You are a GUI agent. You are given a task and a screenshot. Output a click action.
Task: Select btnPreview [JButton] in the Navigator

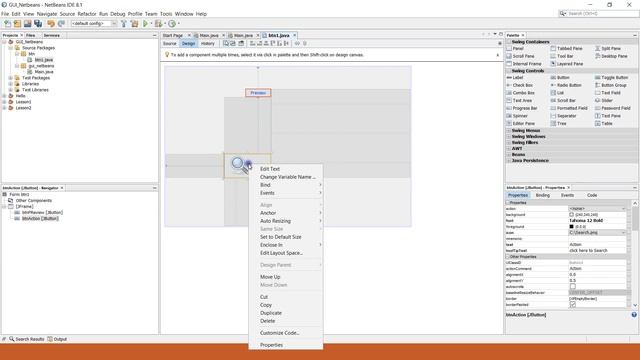[x=42, y=213]
